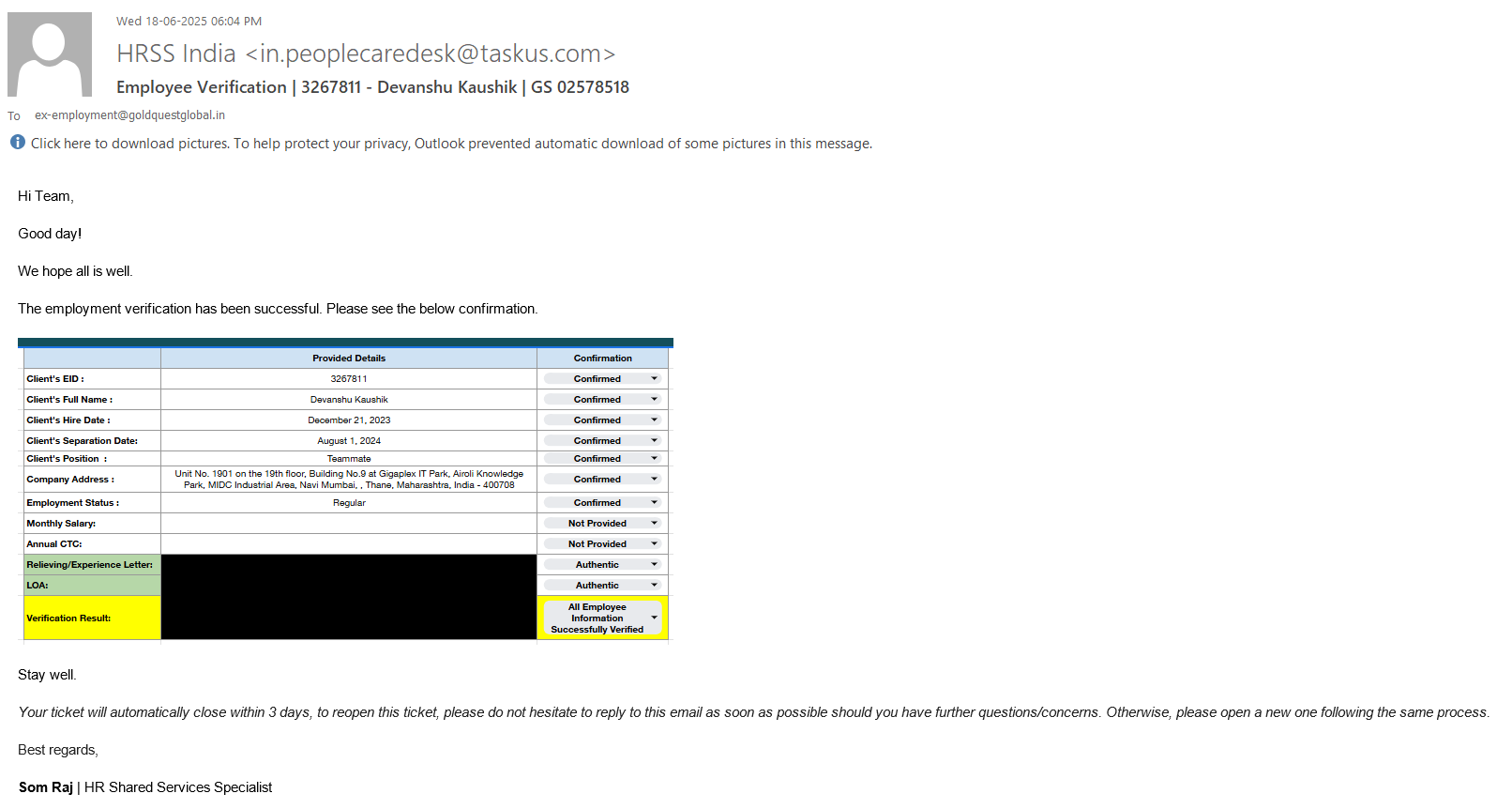
Task: Click the Annual CTC row label
Action: click(54, 544)
